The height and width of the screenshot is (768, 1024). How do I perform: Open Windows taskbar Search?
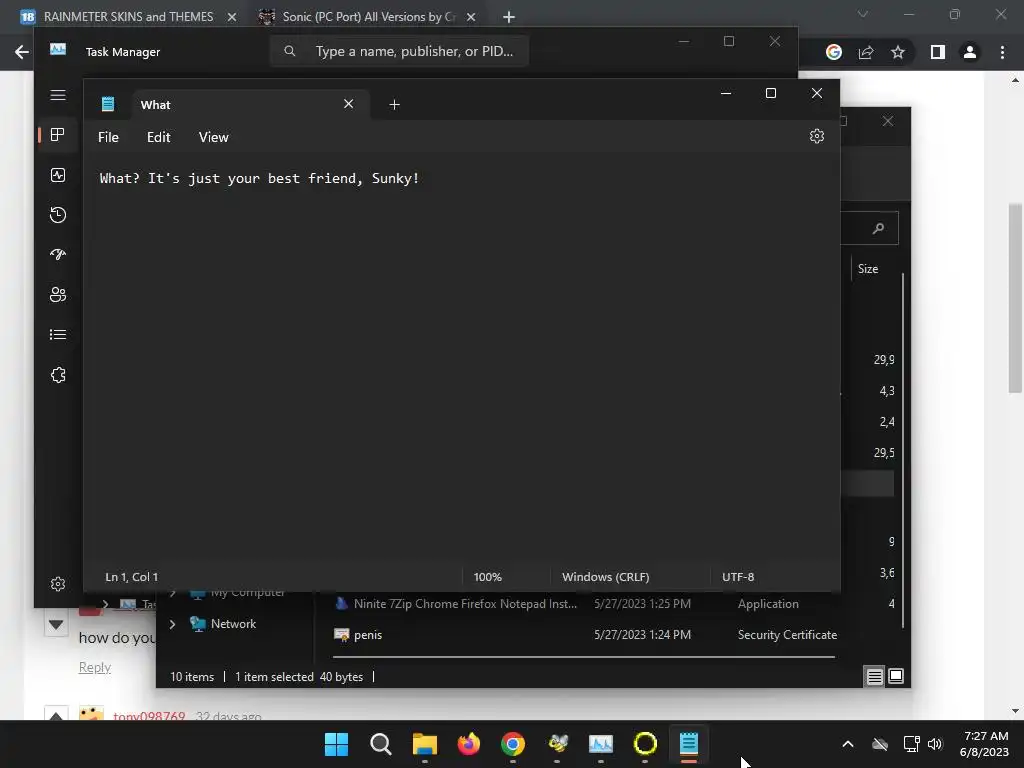tap(380, 744)
